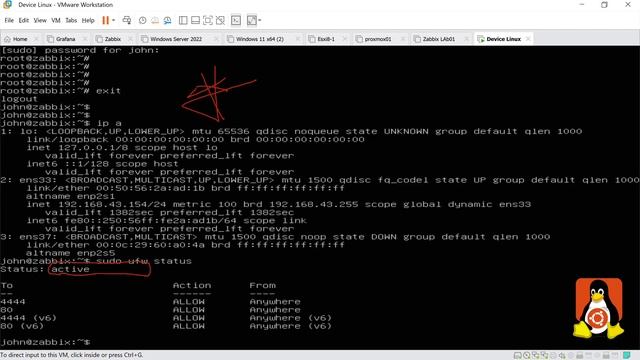Switch to Unity mode

click(220, 20)
